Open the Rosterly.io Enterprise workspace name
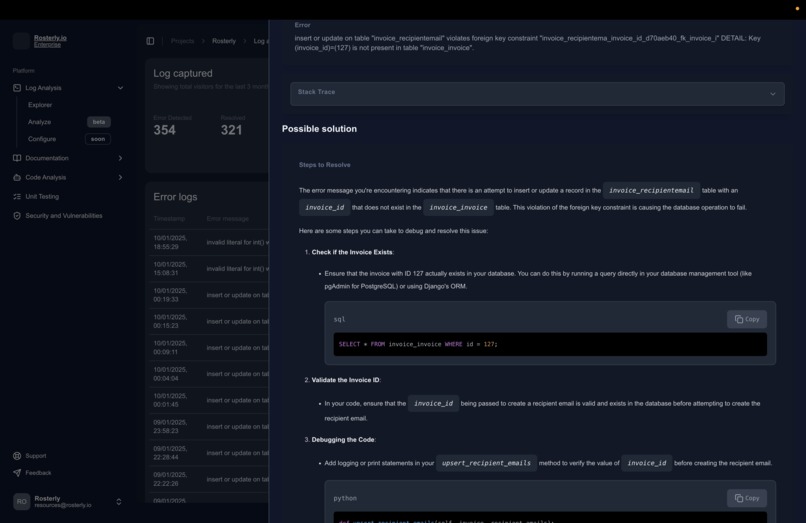The width and height of the screenshot is (806, 523). 50,41
